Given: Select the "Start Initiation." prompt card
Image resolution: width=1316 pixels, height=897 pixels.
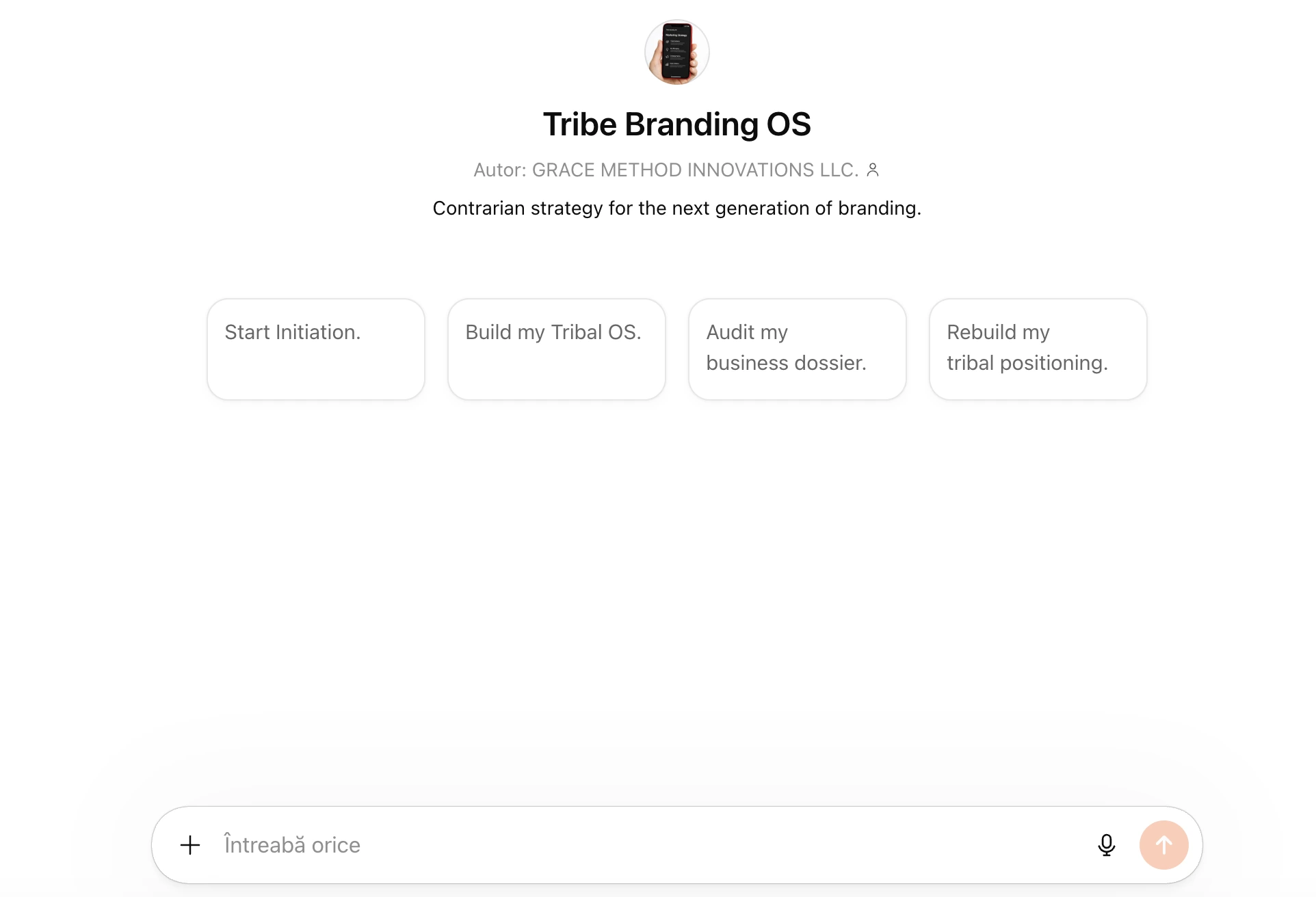Looking at the screenshot, I should coord(315,349).
